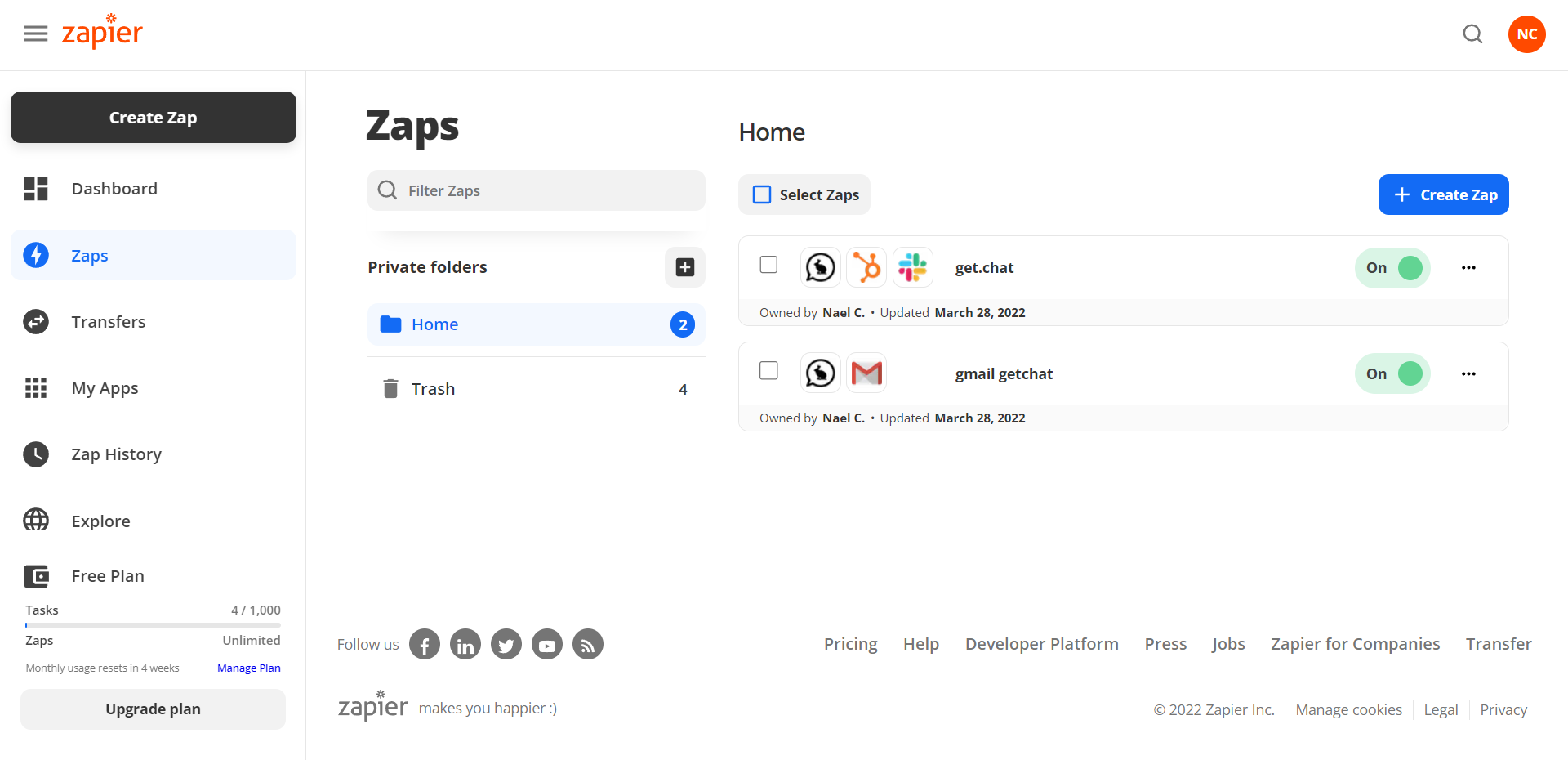Turn off the get.chat zap toggle
The width and height of the screenshot is (1568, 760).
point(1392,268)
